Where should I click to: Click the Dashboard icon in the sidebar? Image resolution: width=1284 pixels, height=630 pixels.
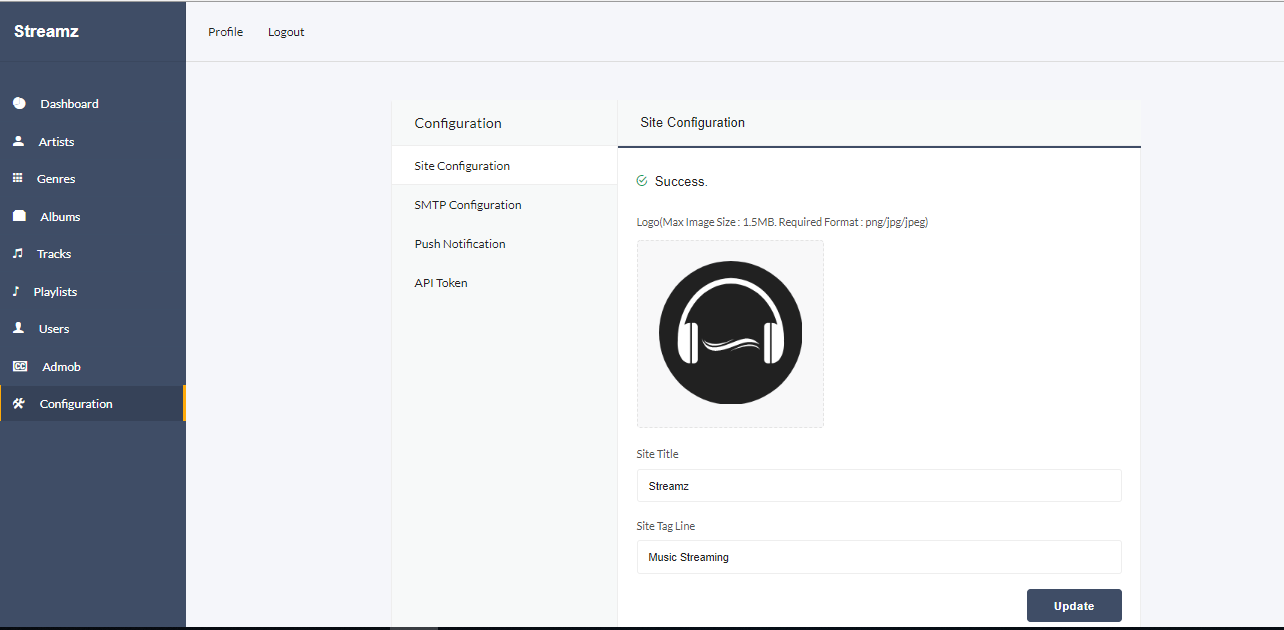click(x=19, y=104)
